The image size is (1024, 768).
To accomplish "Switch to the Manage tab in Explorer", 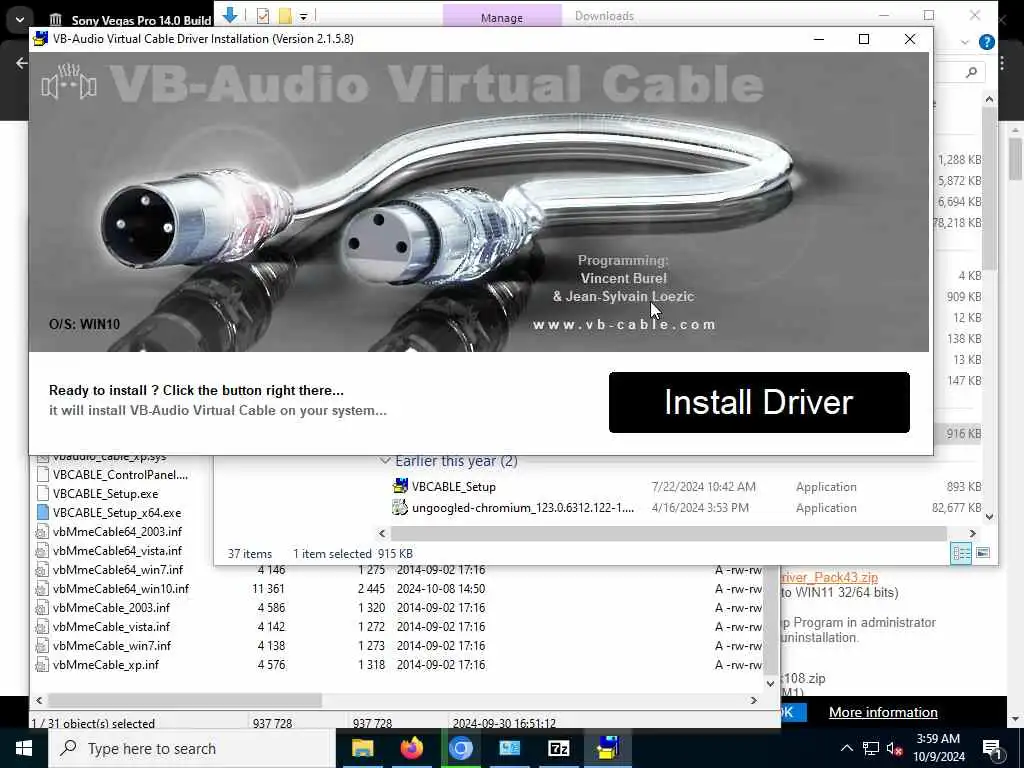I will (x=502, y=17).
